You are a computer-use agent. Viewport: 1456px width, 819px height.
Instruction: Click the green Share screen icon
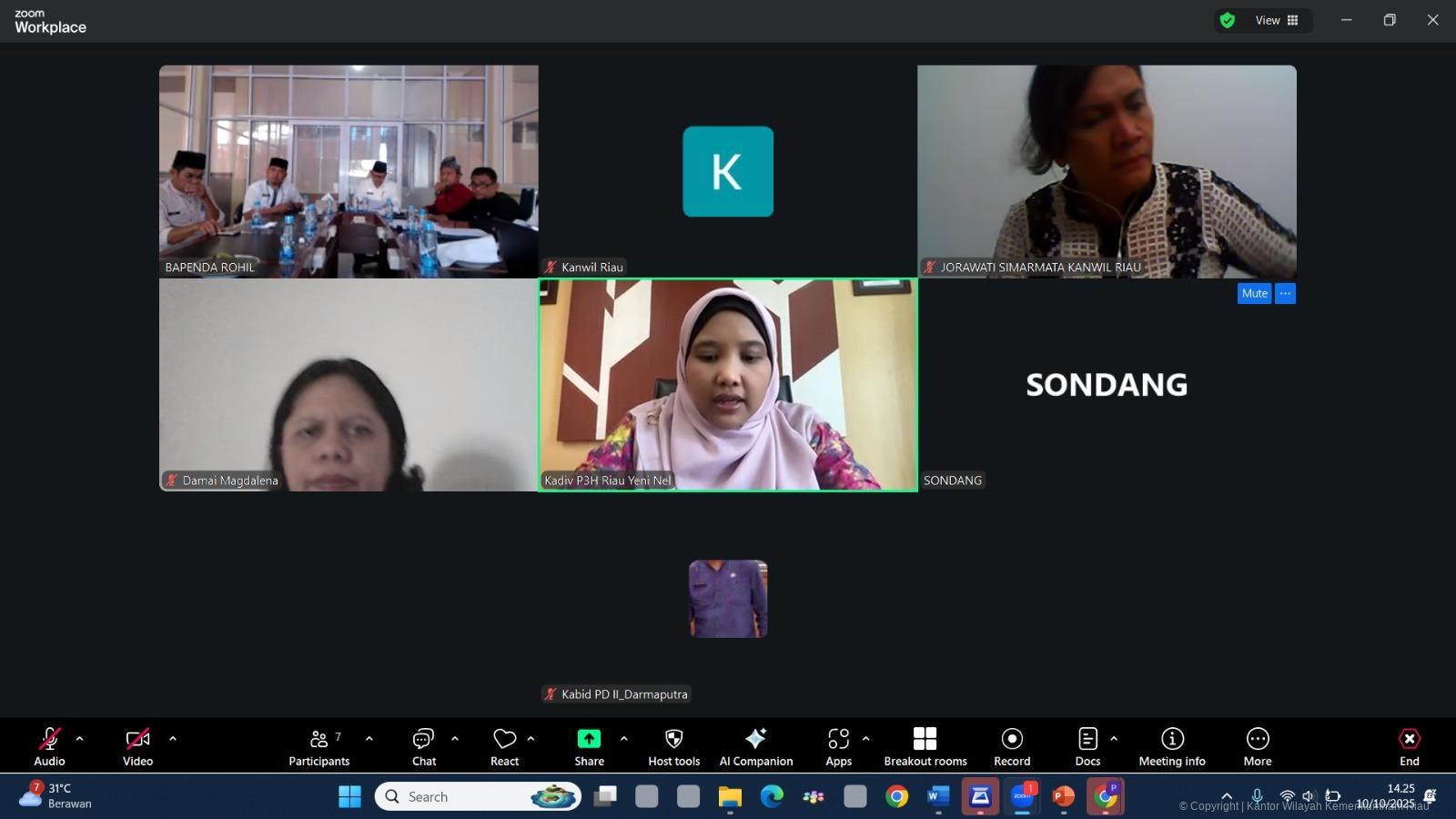[589, 739]
